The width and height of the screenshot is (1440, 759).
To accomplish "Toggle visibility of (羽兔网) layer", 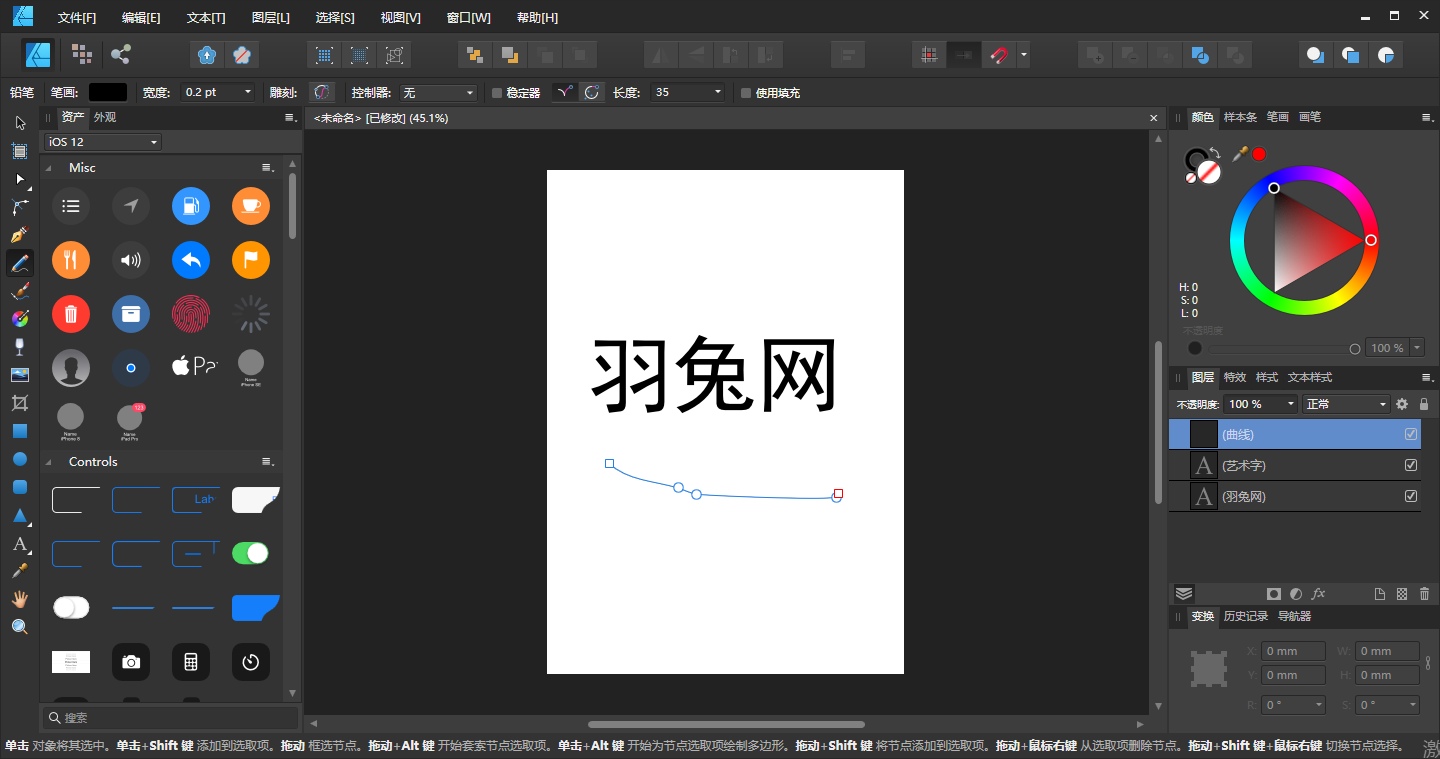I will [x=1411, y=496].
